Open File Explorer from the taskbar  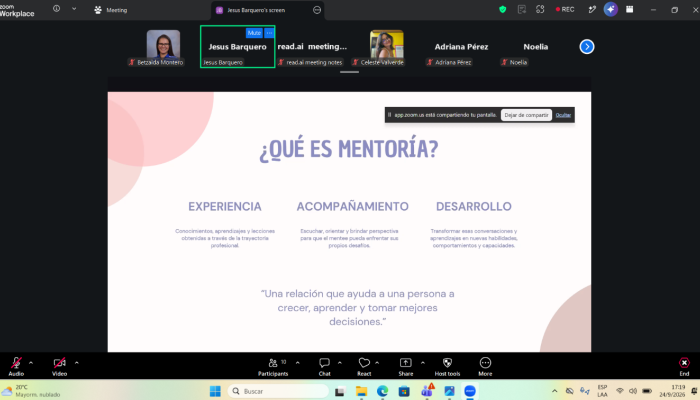361,392
